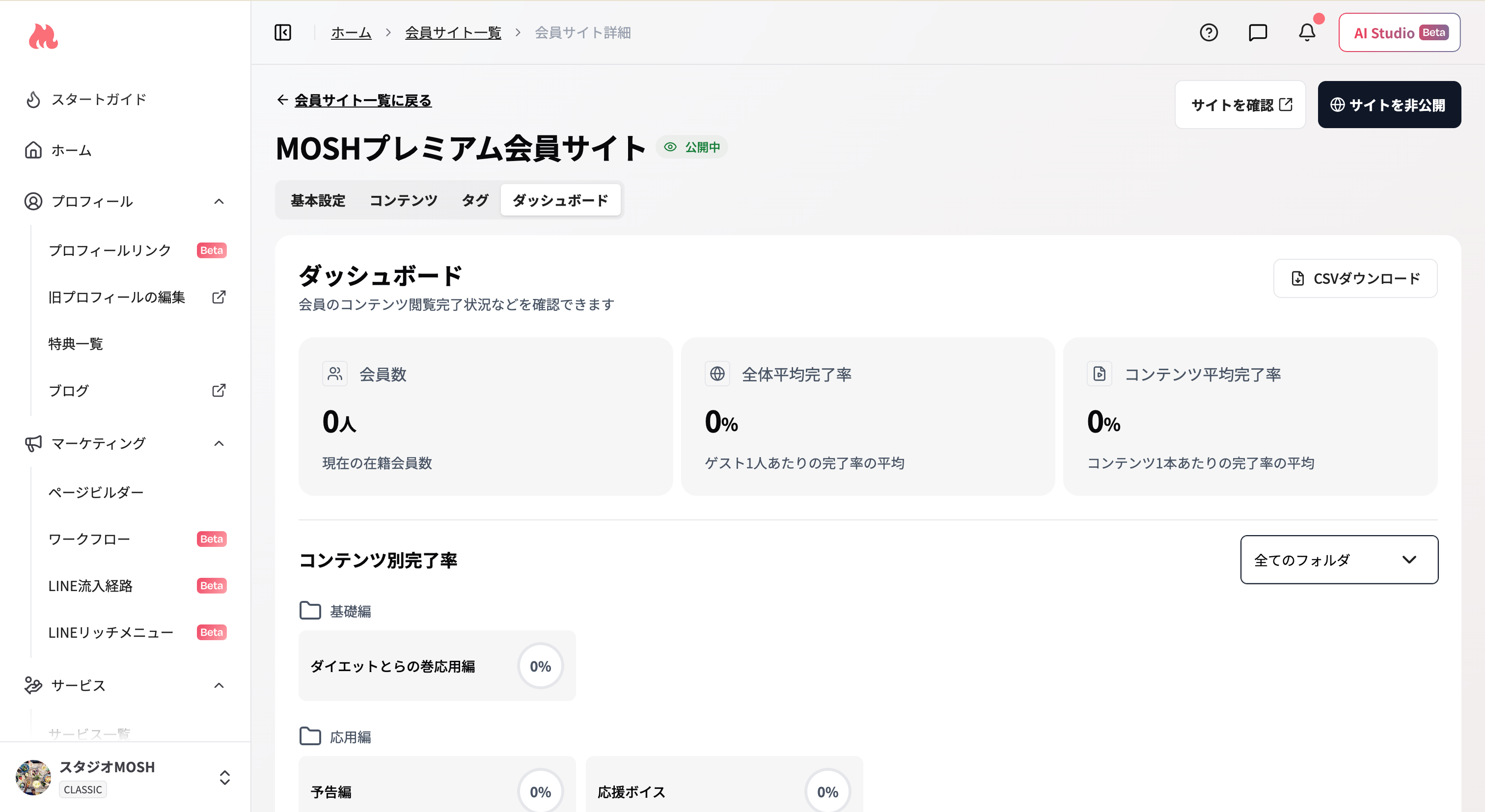Click the スタジオMOSH avatar image

(33, 778)
